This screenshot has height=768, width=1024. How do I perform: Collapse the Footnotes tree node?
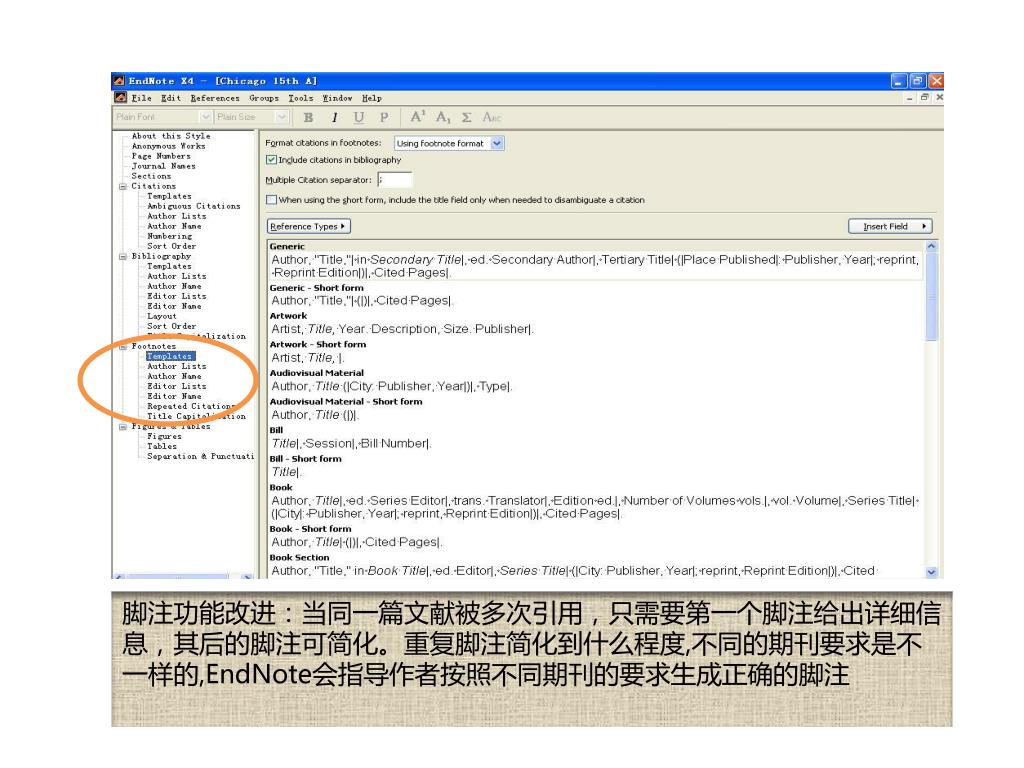[123, 347]
